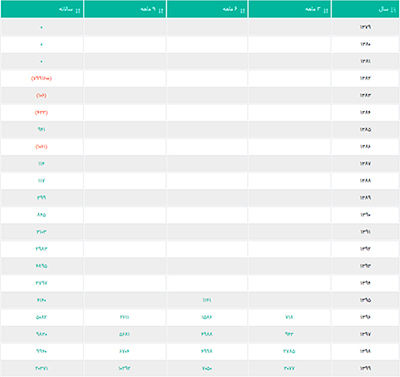400x377 pixels.
Task: Click the red negative annual value for 1383
Action: pos(41,95)
